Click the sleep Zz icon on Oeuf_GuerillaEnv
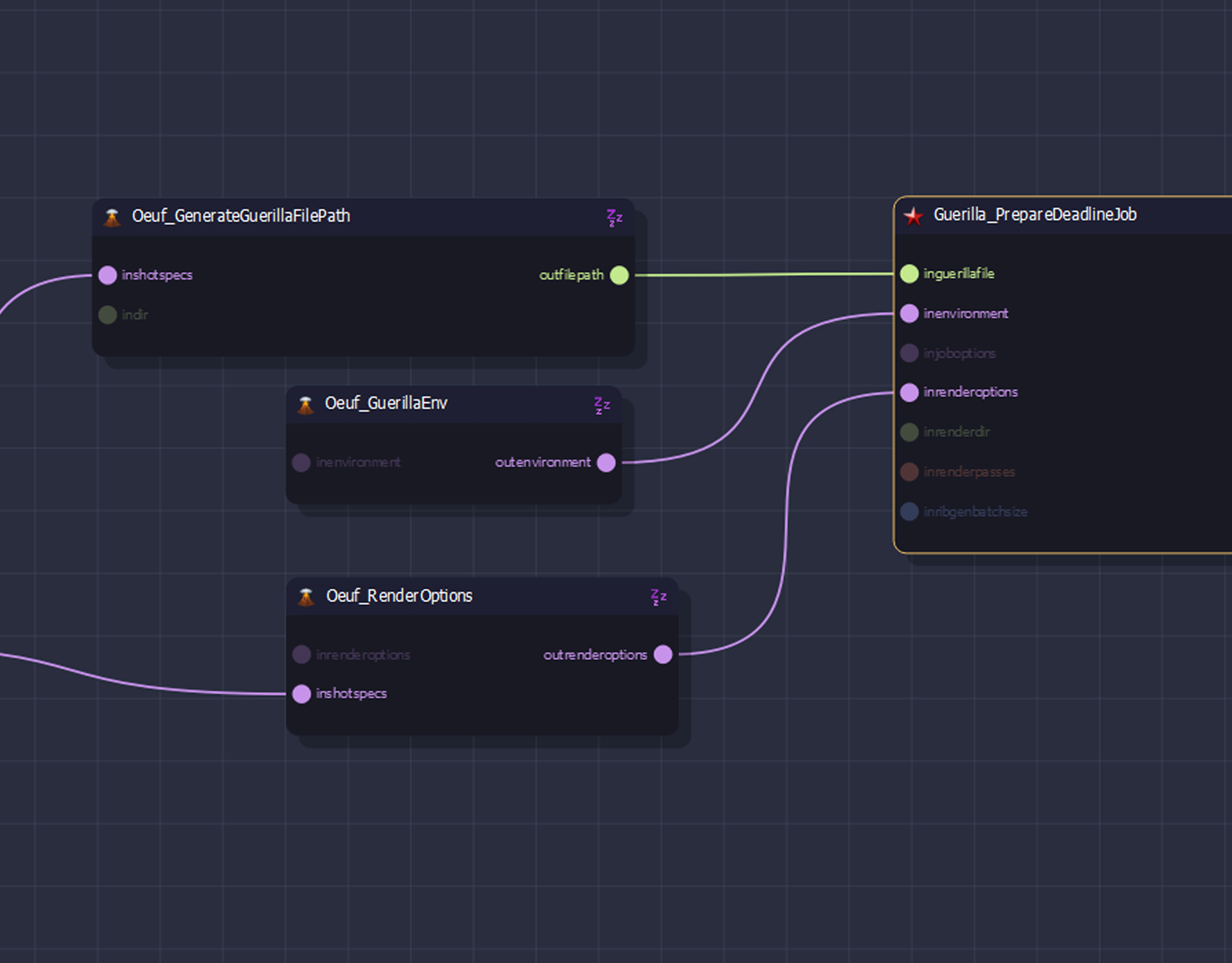The width and height of the screenshot is (1232, 963). [x=602, y=406]
